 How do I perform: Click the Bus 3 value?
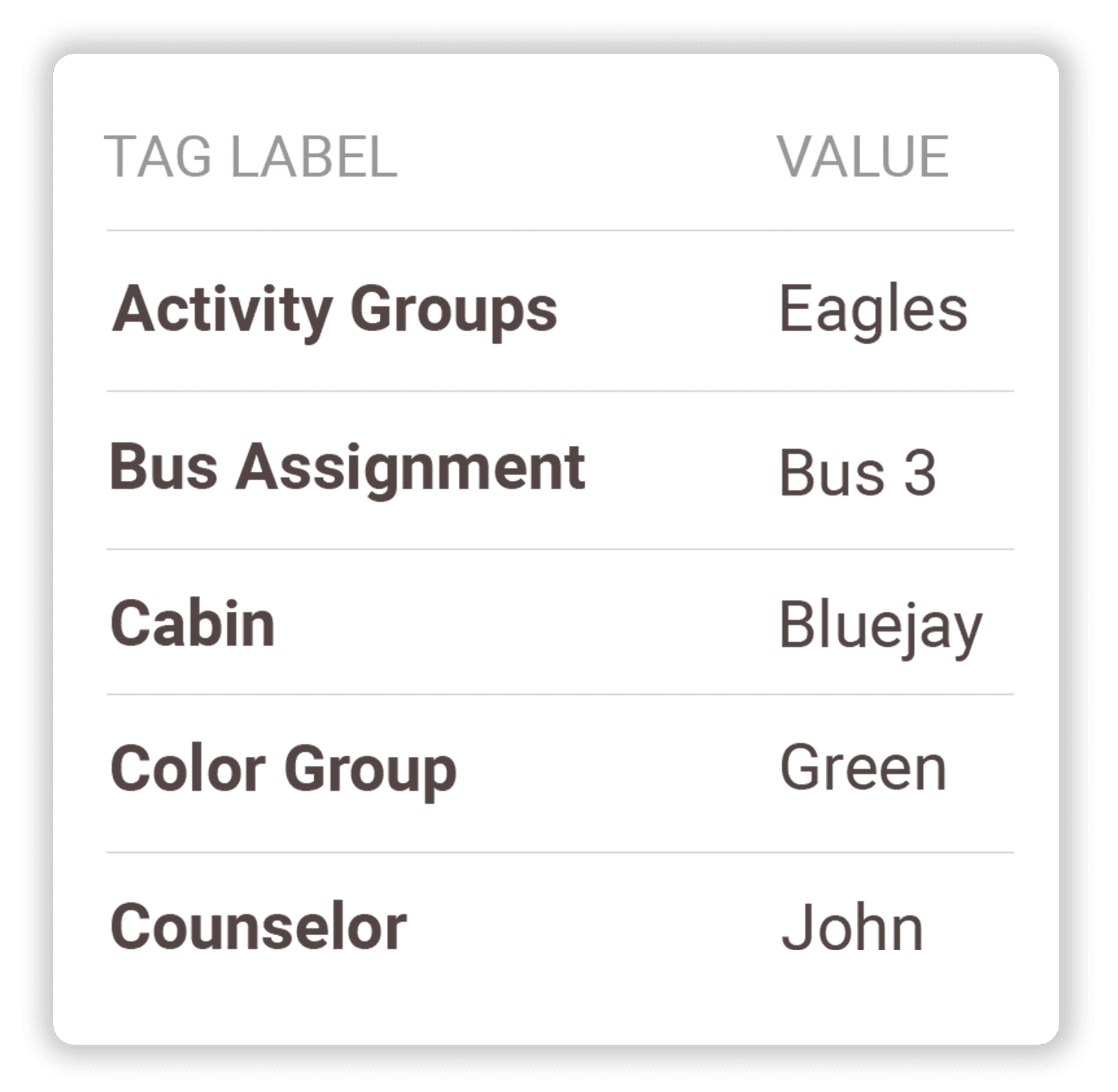(x=857, y=473)
